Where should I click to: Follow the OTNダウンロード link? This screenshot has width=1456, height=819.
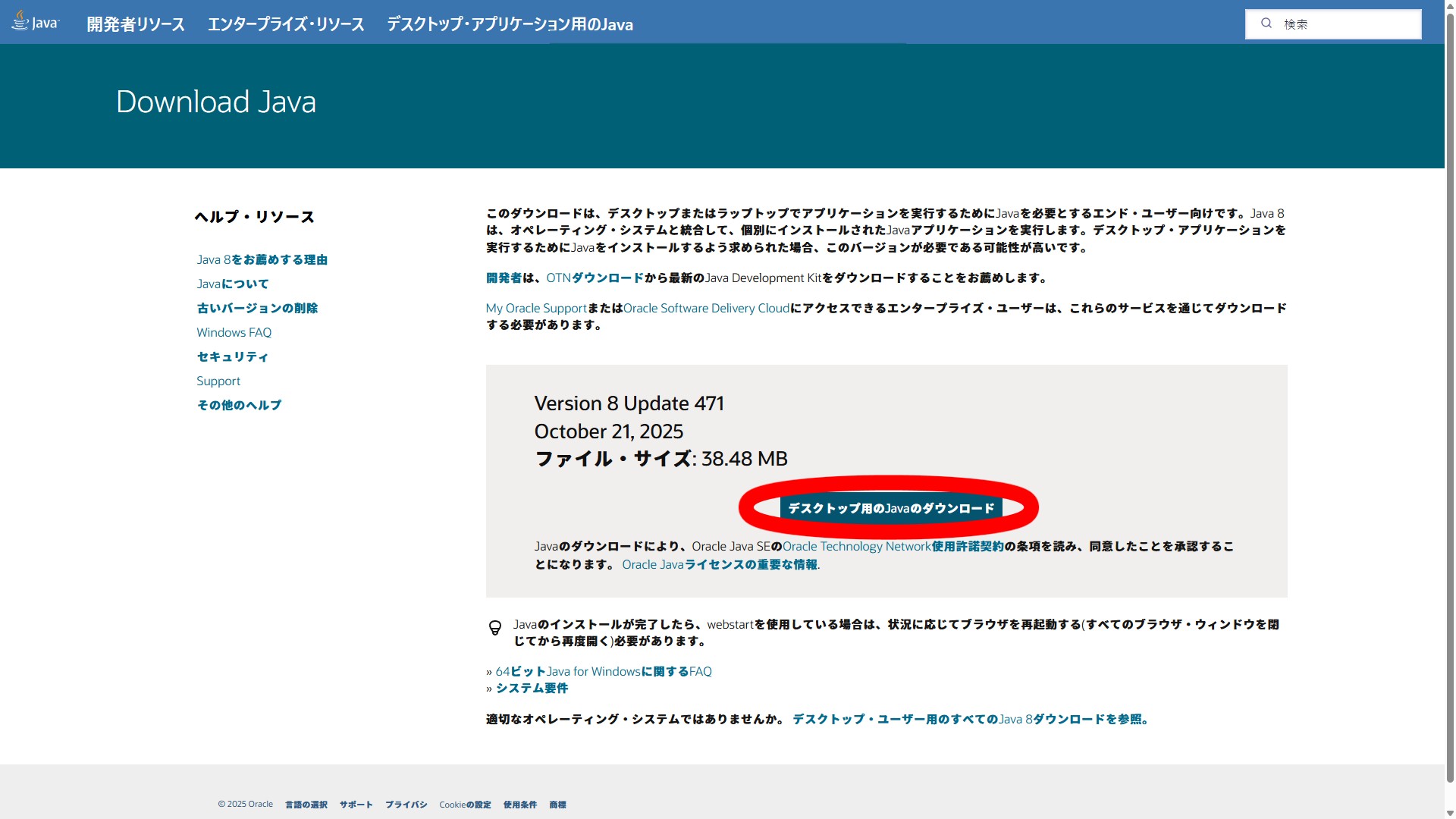pyautogui.click(x=595, y=278)
